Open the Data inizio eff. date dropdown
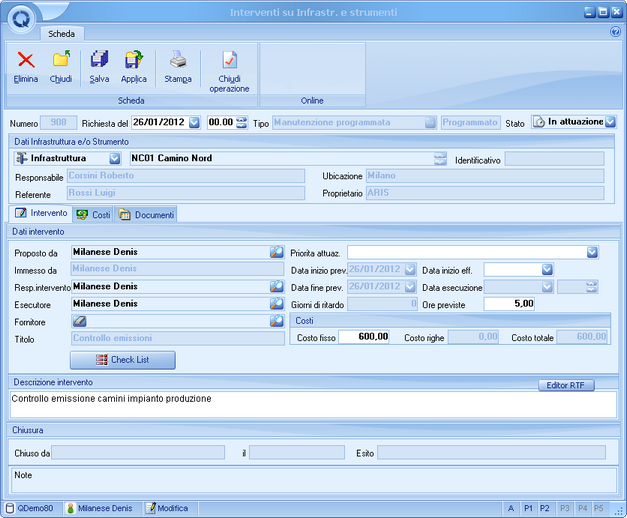Image resolution: width=627 pixels, height=518 pixels. tap(547, 270)
